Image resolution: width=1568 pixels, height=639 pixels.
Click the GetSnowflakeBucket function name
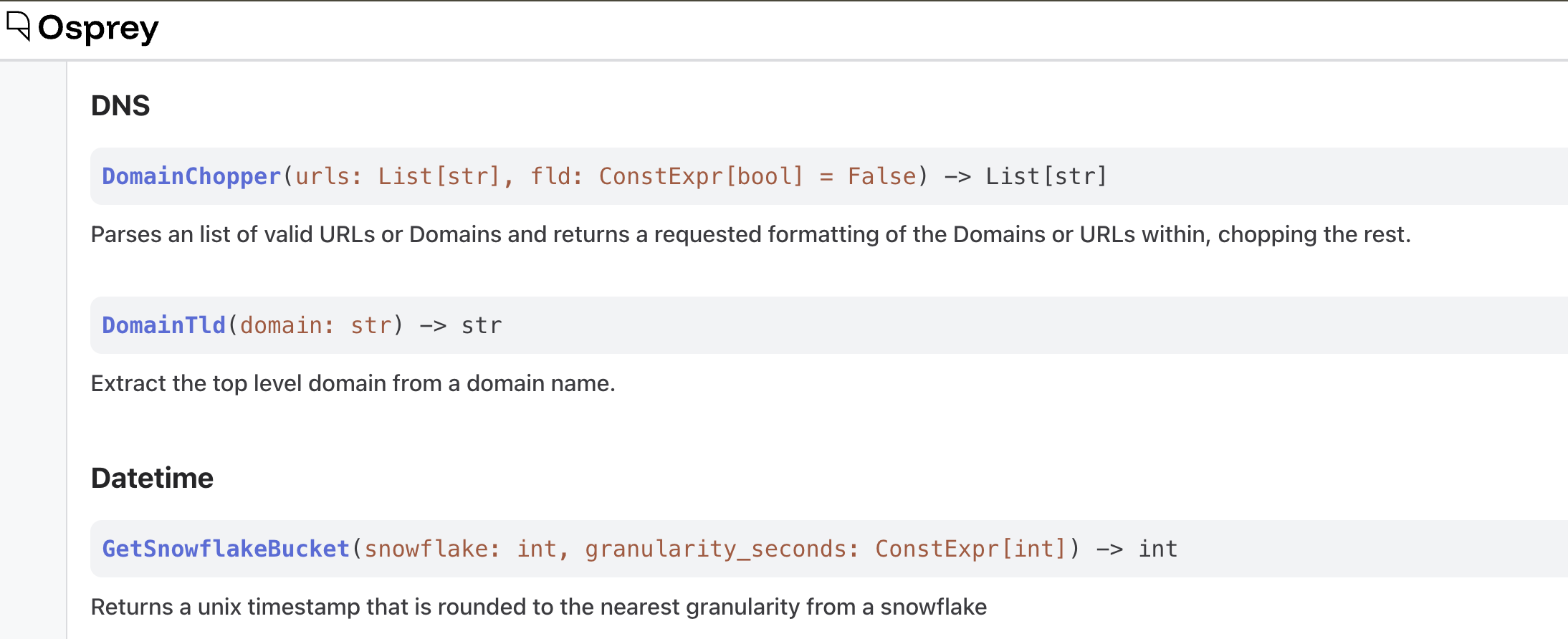tap(226, 549)
